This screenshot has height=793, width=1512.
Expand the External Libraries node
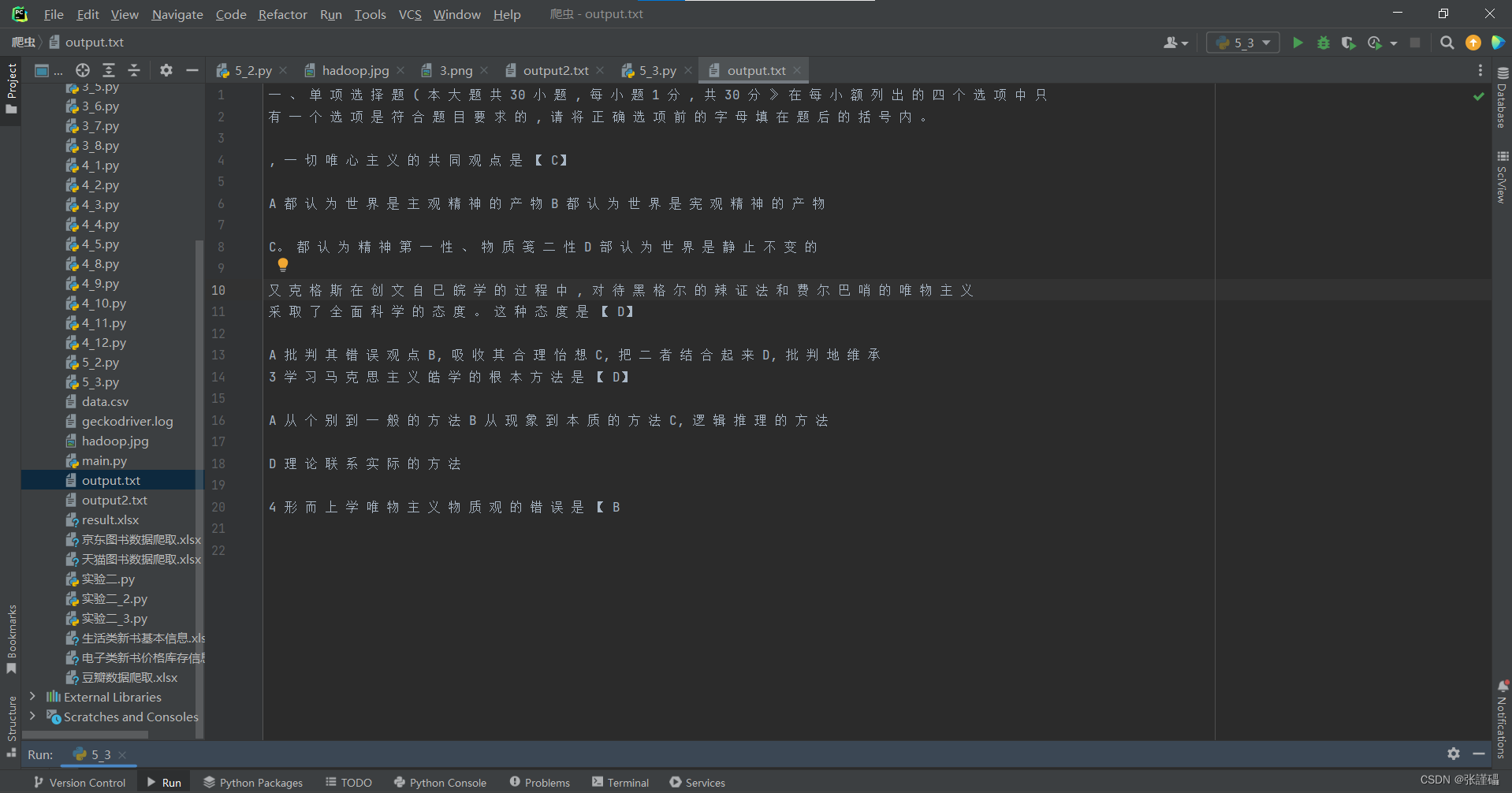[32, 697]
